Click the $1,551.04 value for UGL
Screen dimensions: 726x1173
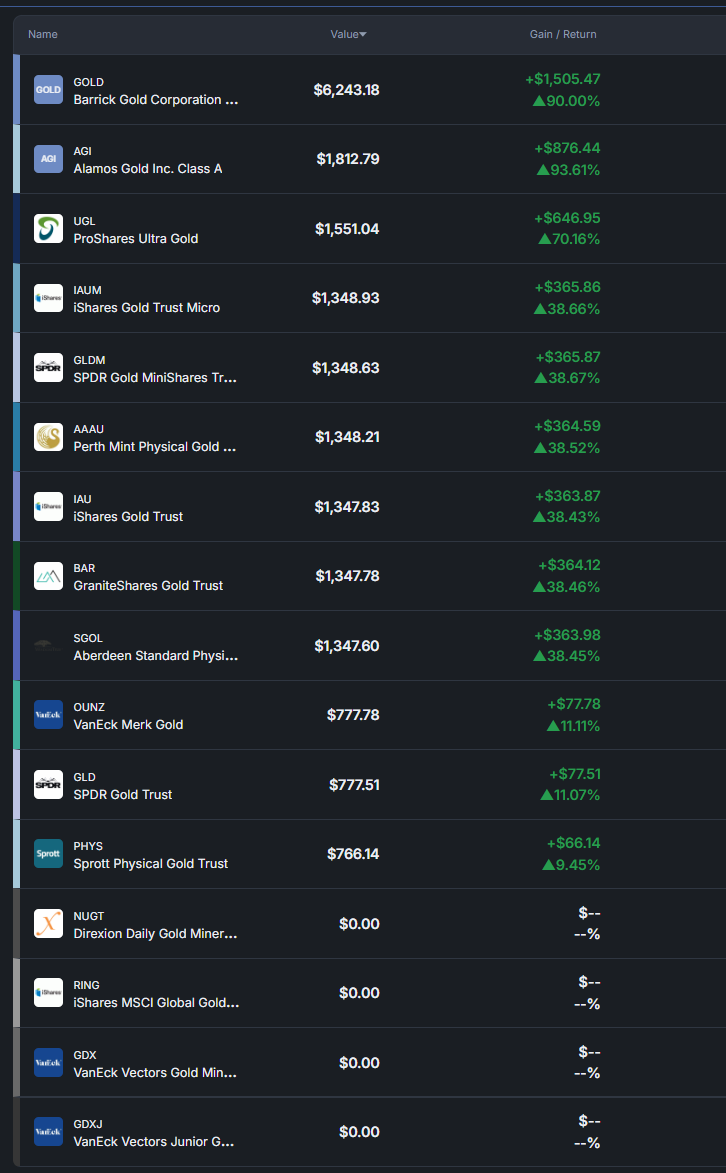(x=347, y=229)
